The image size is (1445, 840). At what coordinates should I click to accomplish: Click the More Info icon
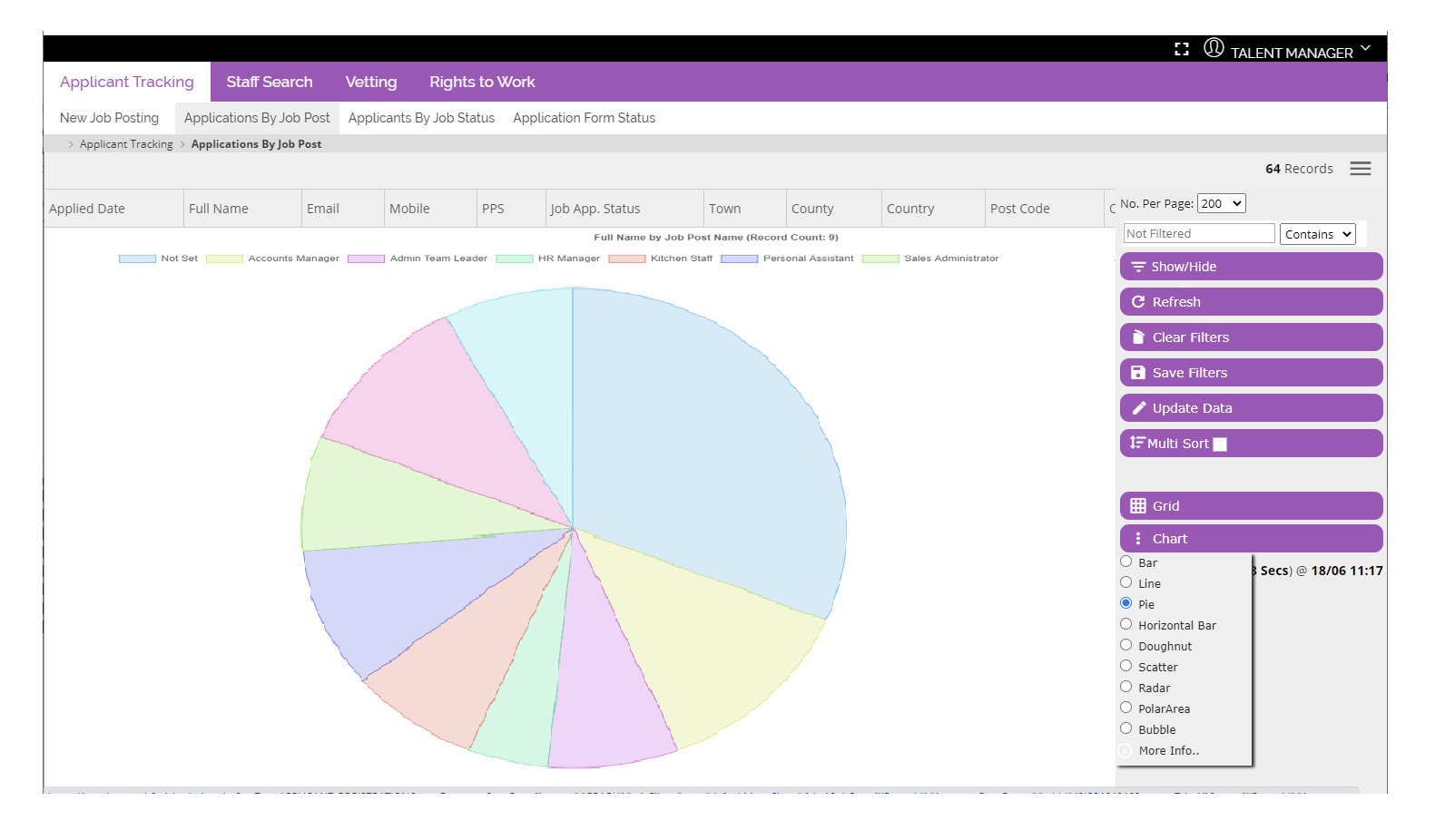[x=1126, y=751]
